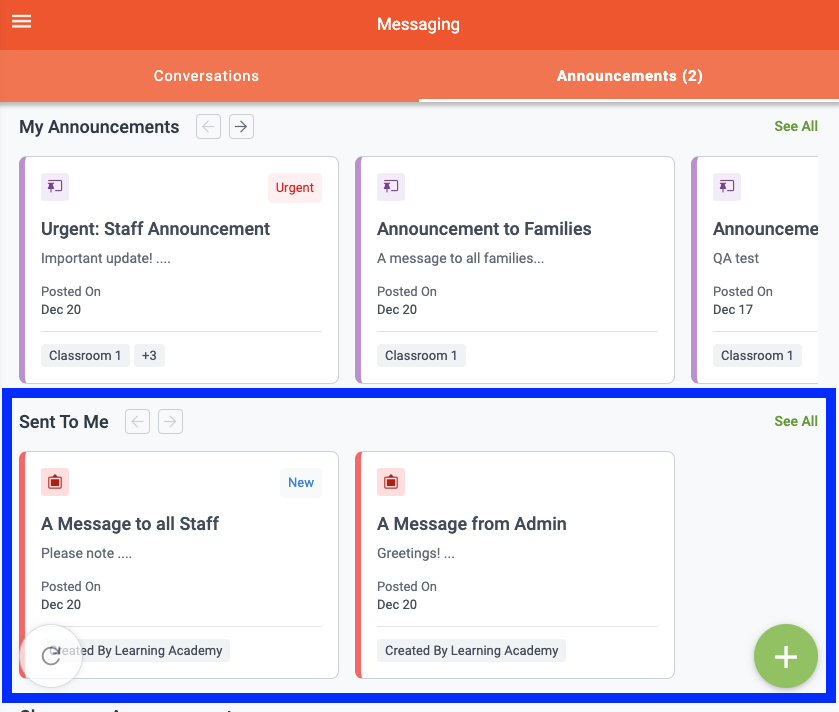
Task: Click red icon on A Message from Admin
Action: (x=391, y=482)
